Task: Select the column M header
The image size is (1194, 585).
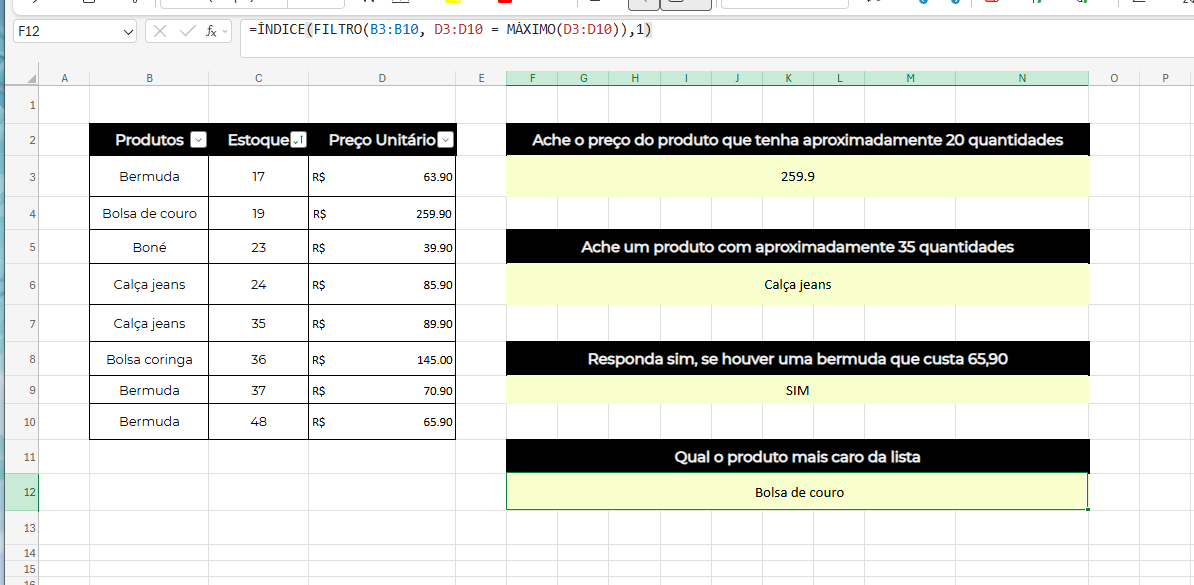Action: (x=910, y=78)
